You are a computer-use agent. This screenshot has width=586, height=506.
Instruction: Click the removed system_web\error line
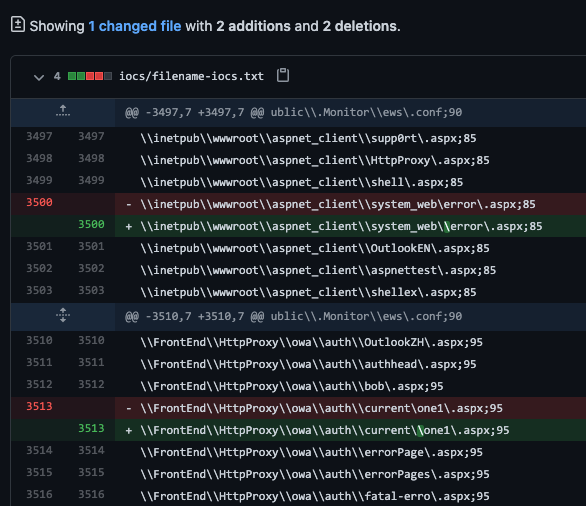(338, 204)
